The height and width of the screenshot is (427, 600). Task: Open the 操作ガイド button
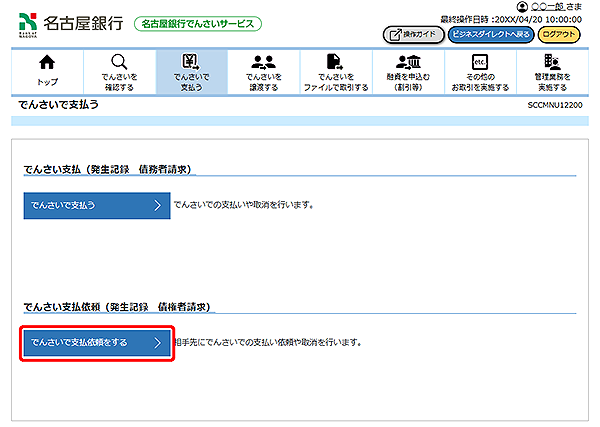412,34
